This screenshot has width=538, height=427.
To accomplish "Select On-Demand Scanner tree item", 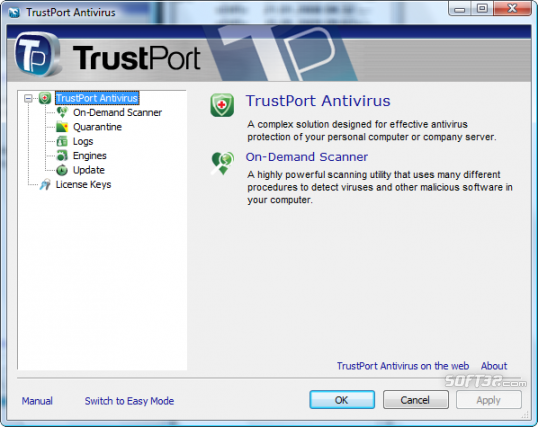I will (x=117, y=113).
